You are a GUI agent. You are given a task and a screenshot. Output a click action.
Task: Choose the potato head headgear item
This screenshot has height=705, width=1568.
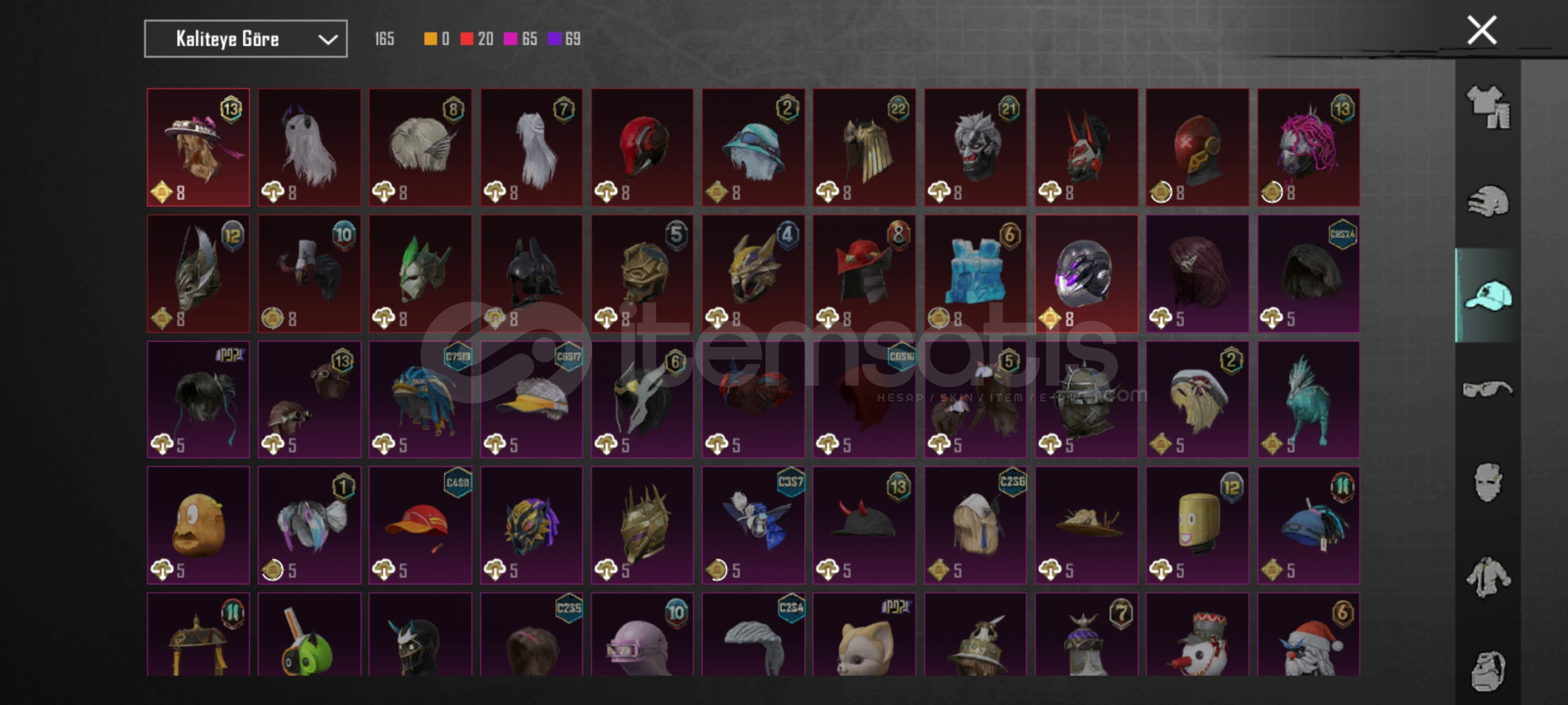(199, 525)
